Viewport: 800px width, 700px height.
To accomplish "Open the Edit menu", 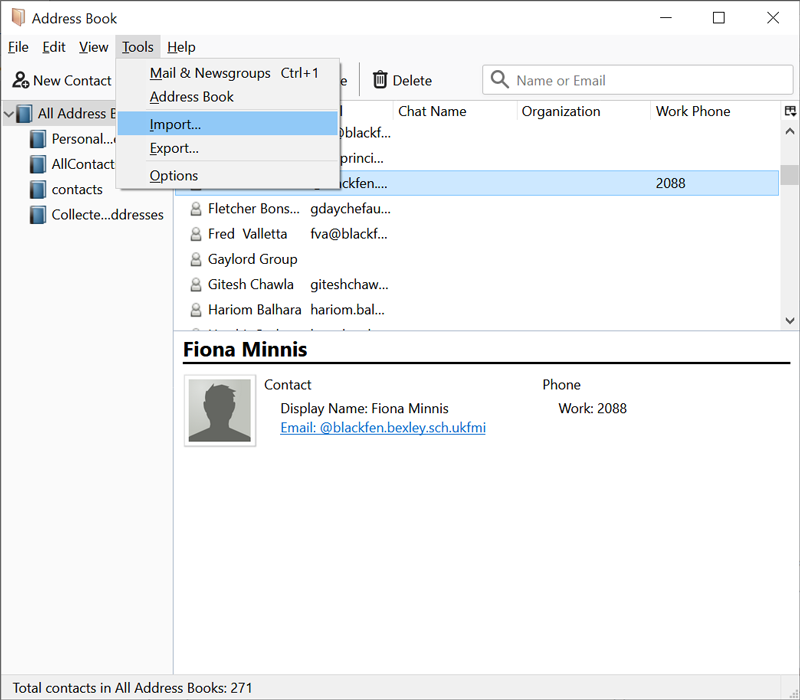I will tap(54, 47).
